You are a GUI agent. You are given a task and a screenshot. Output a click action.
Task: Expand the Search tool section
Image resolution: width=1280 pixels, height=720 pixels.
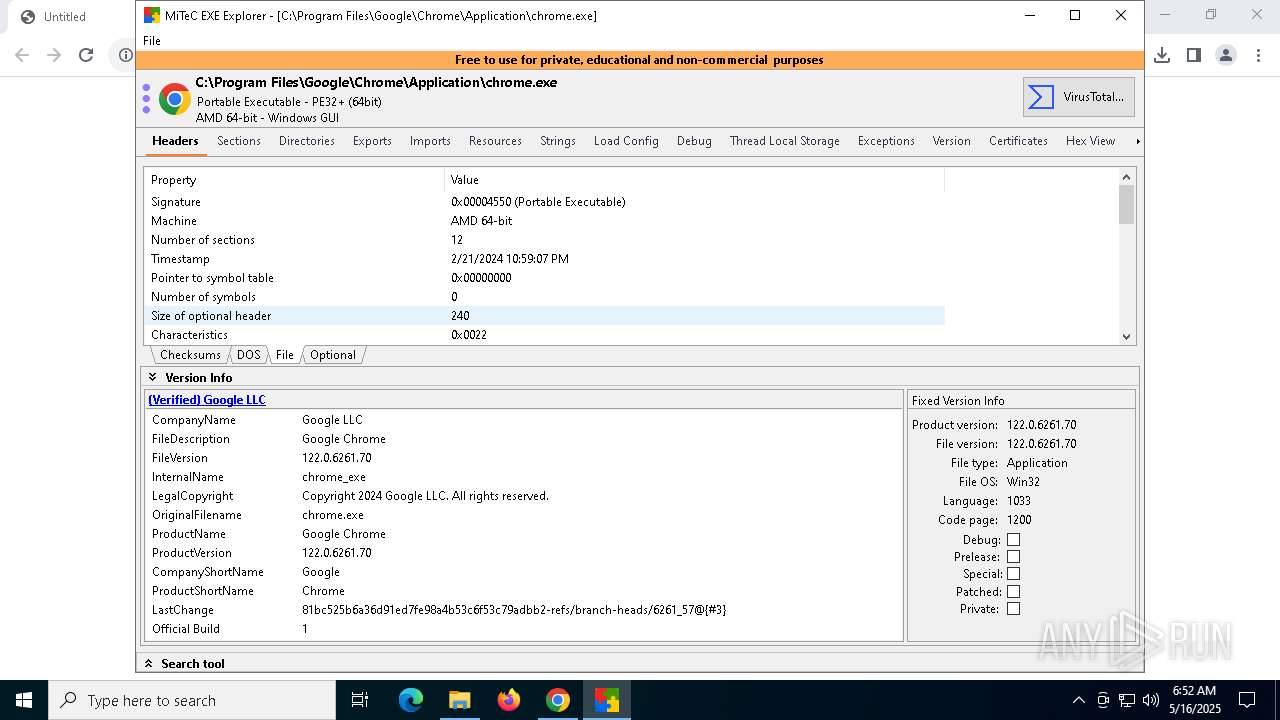(149, 663)
